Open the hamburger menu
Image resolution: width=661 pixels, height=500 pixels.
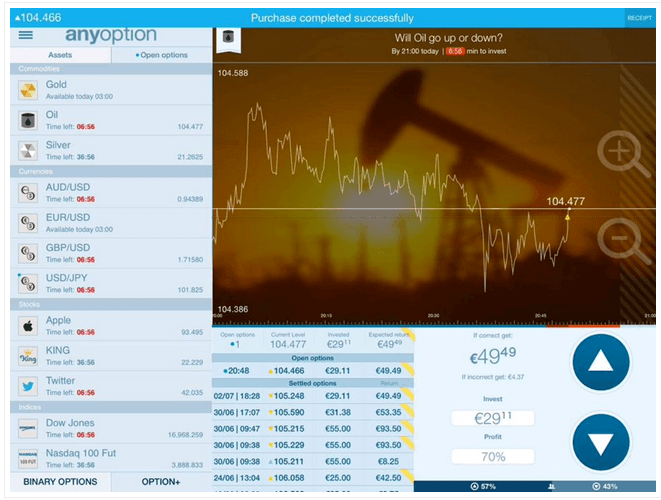pos(26,35)
